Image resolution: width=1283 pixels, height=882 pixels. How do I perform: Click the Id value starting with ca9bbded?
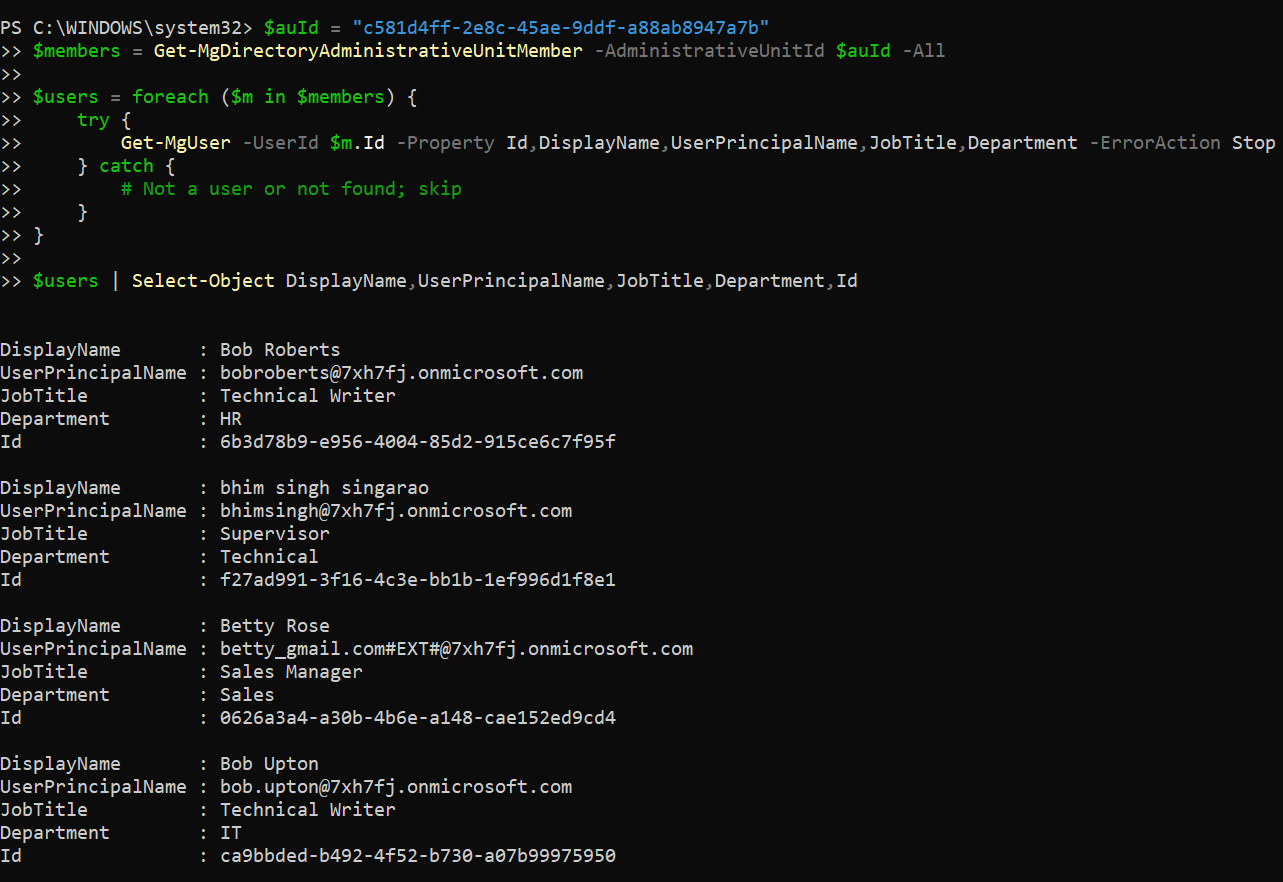418,856
